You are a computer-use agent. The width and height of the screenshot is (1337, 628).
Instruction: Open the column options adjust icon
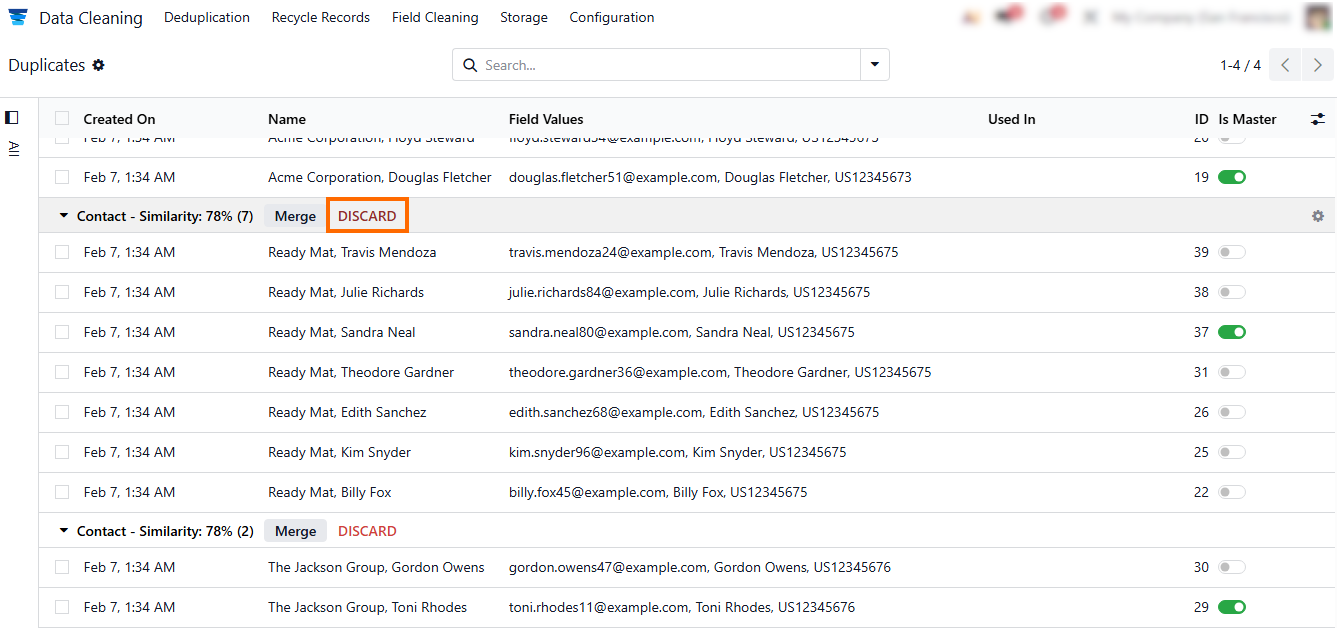point(1318,119)
